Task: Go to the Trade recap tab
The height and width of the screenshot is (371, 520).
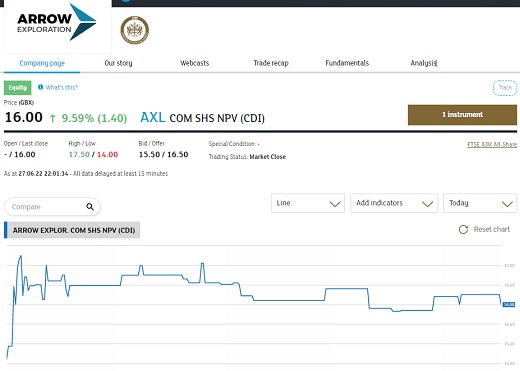Action: pos(271,63)
